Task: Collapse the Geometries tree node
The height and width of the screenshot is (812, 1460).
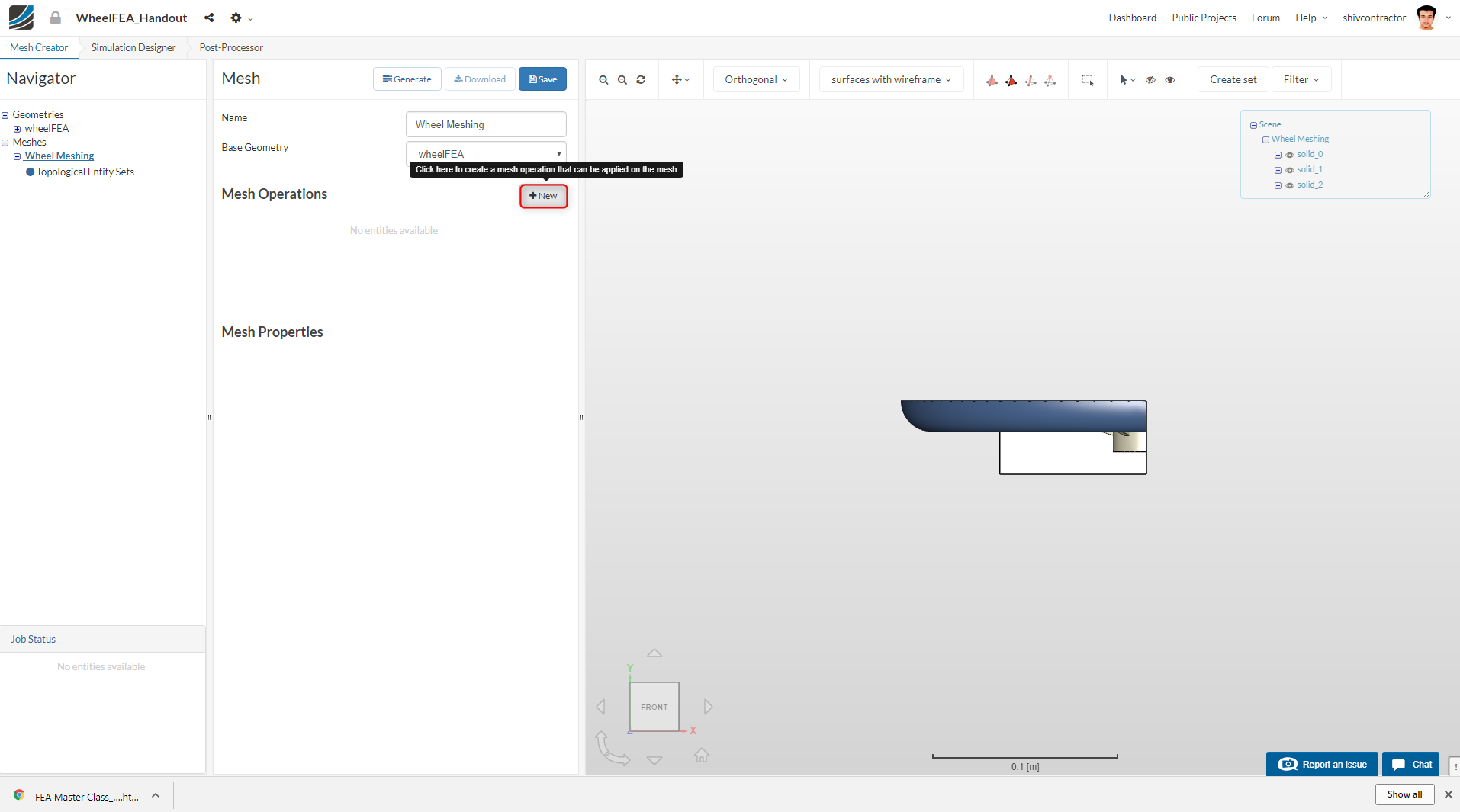Action: tap(5, 115)
